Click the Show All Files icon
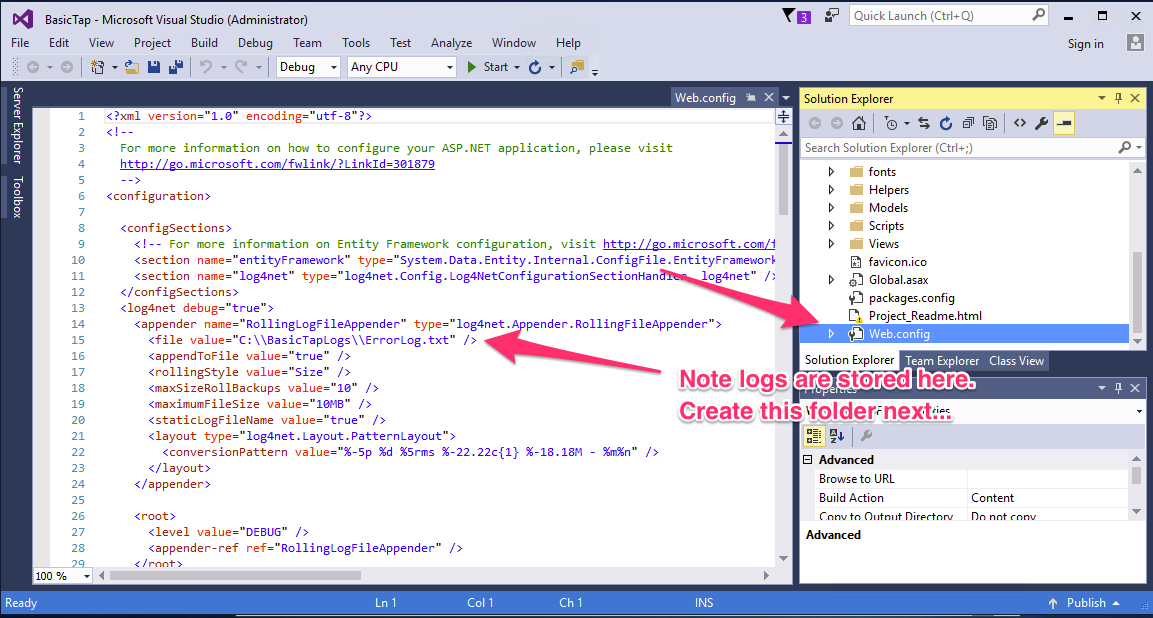Viewport: 1153px width, 618px height. (990, 123)
